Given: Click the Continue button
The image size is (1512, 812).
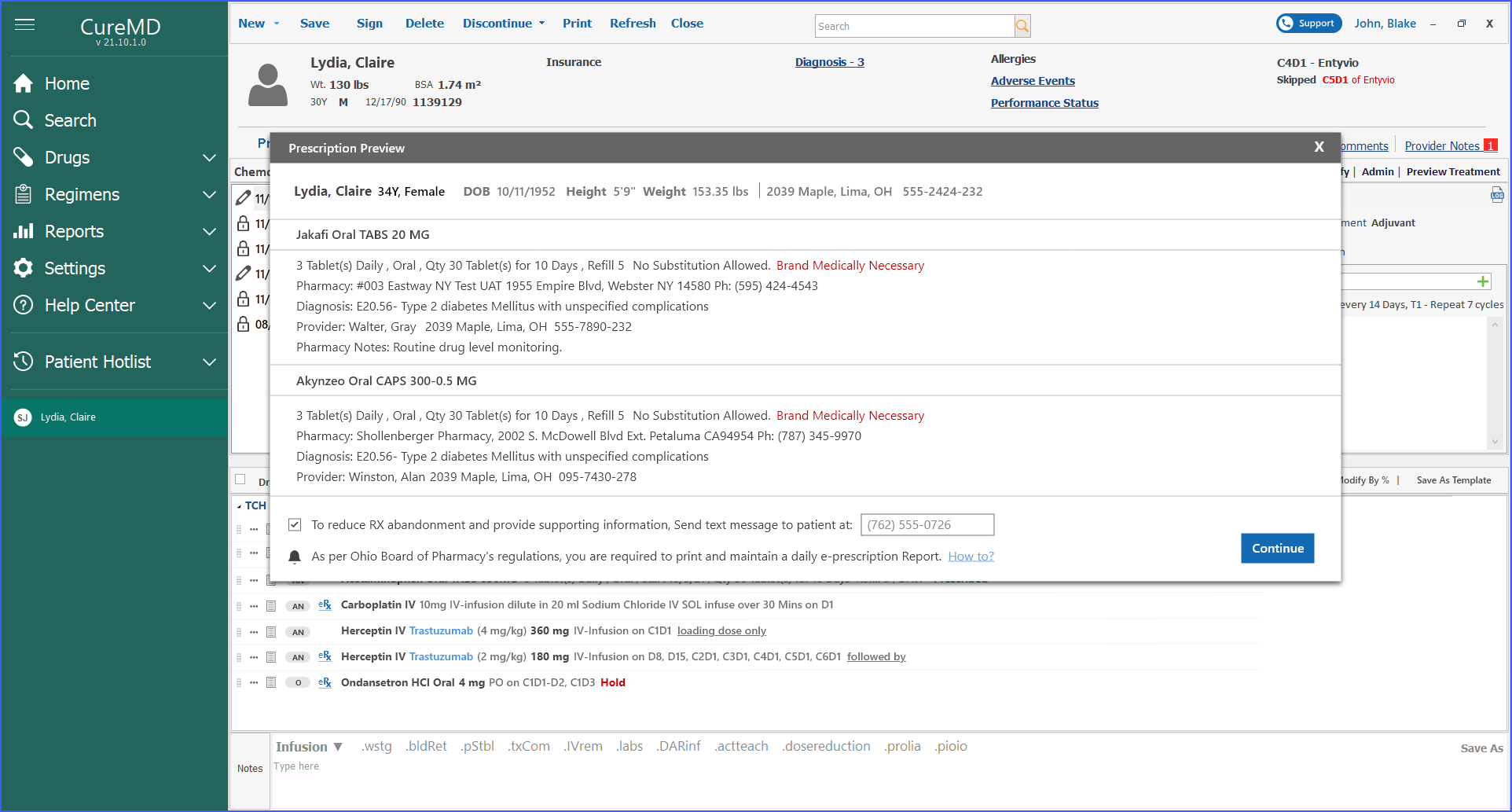Looking at the screenshot, I should click(1278, 549).
